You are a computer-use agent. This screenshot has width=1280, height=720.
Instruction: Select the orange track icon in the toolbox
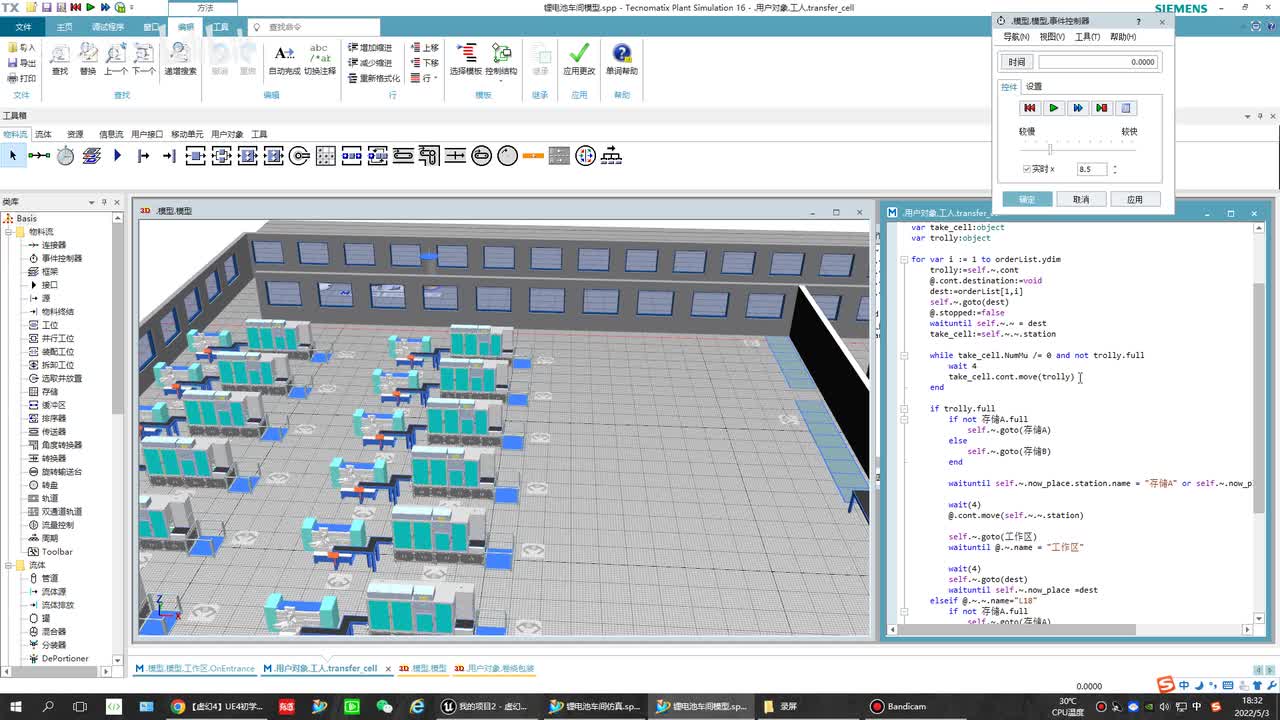533,155
